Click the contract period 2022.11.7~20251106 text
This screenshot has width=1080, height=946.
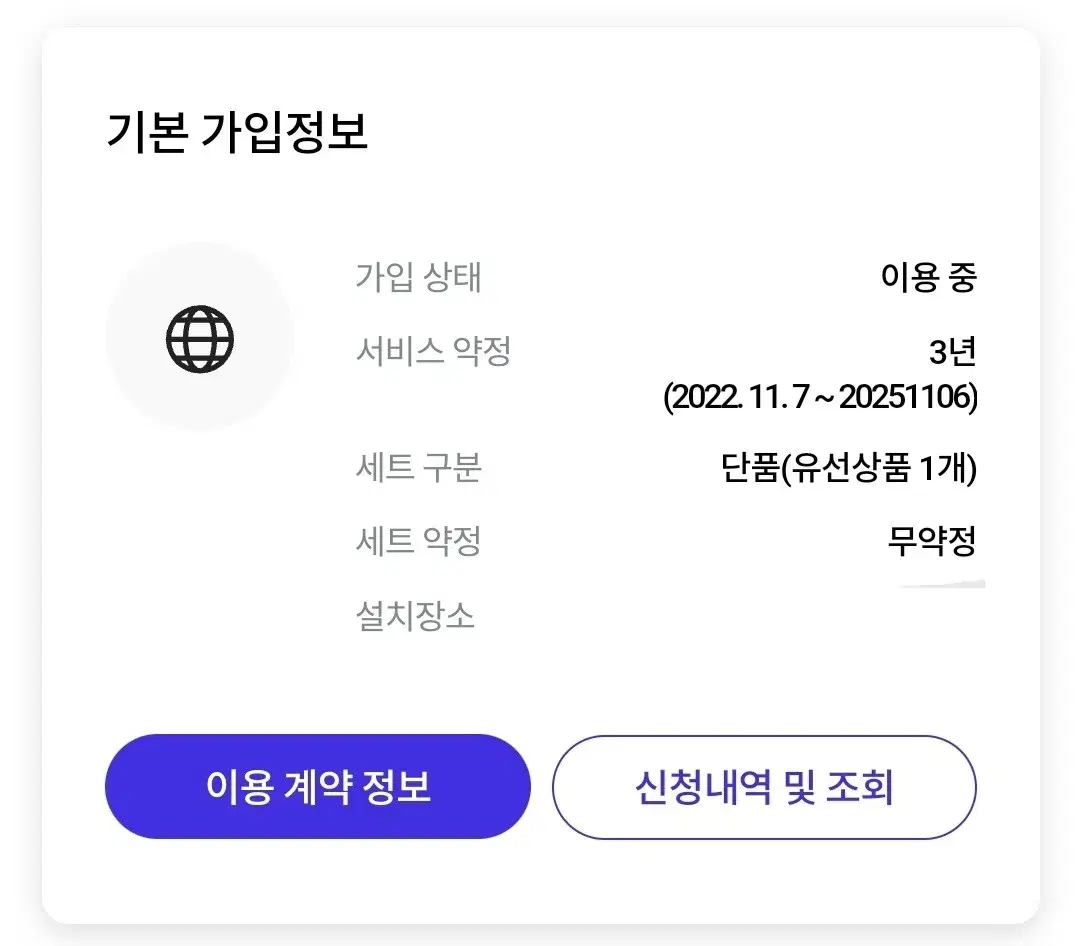[x=820, y=397]
